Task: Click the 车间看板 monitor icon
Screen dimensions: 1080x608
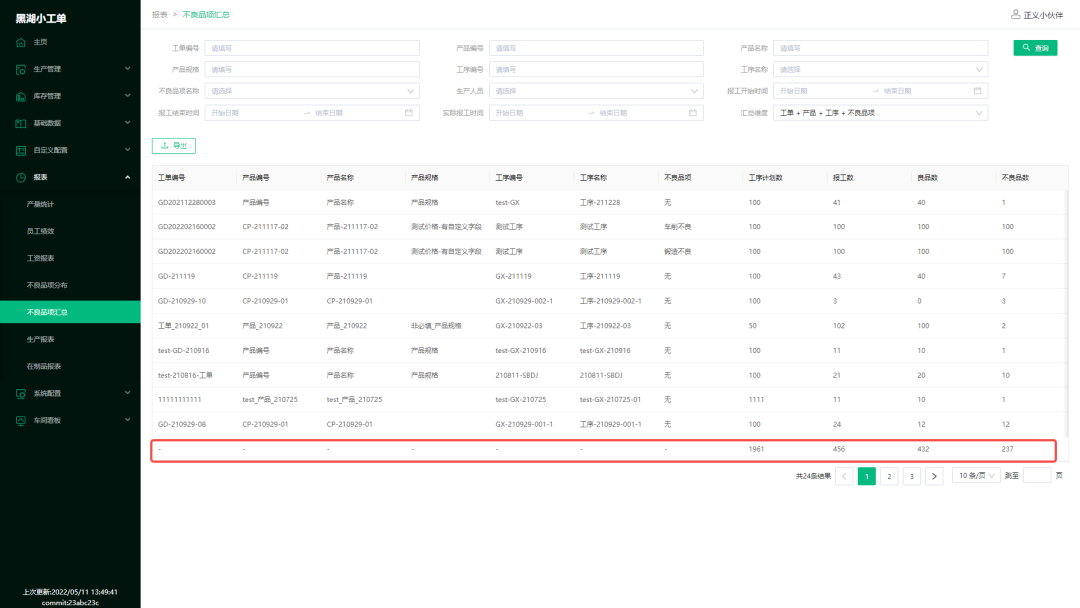Action: (x=21, y=420)
